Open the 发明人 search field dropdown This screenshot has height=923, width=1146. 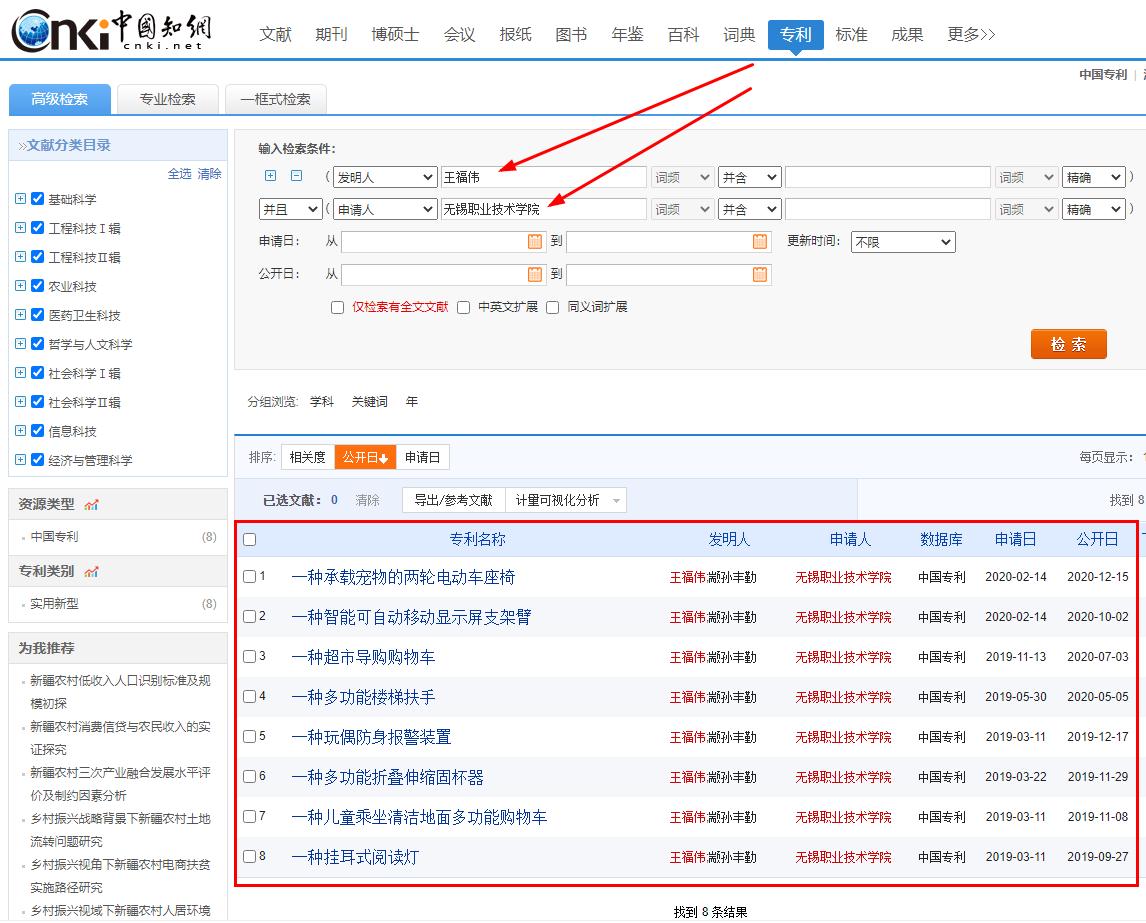coord(384,177)
